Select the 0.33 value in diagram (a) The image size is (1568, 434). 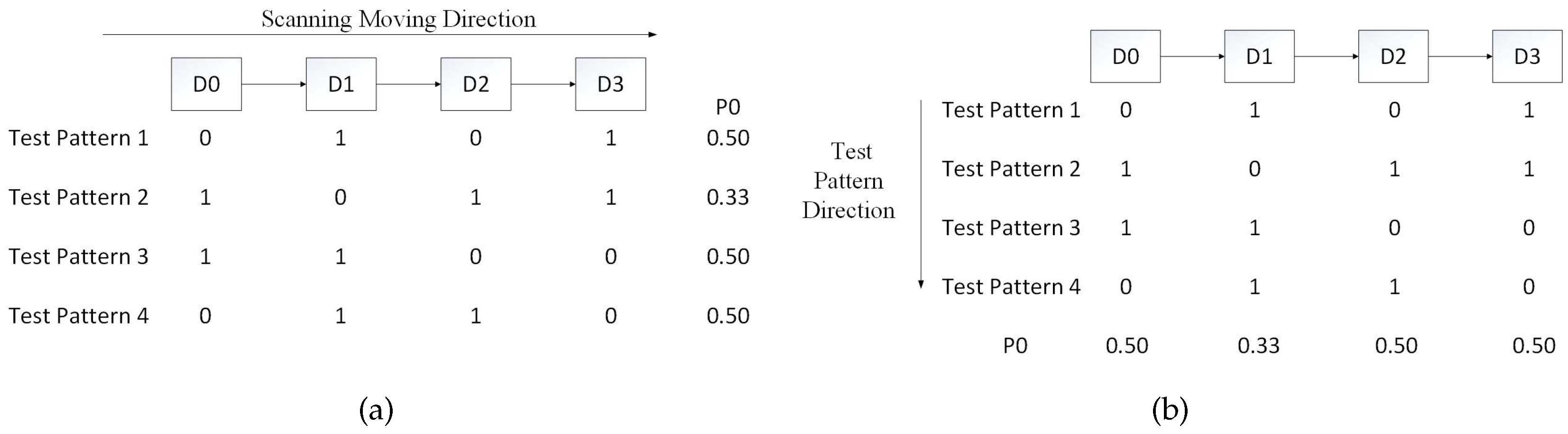728,197
